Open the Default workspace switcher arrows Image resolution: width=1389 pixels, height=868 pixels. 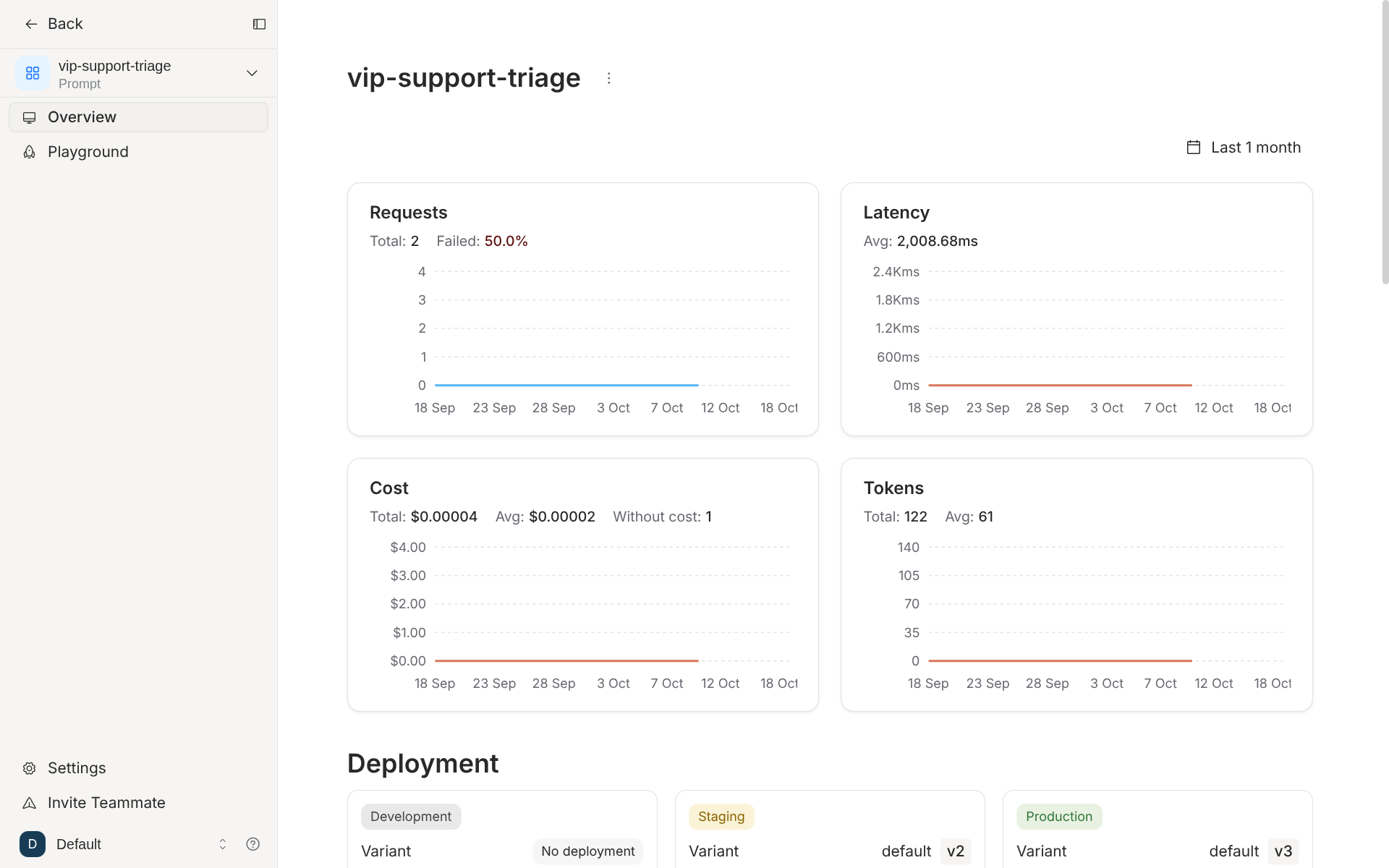coord(223,844)
